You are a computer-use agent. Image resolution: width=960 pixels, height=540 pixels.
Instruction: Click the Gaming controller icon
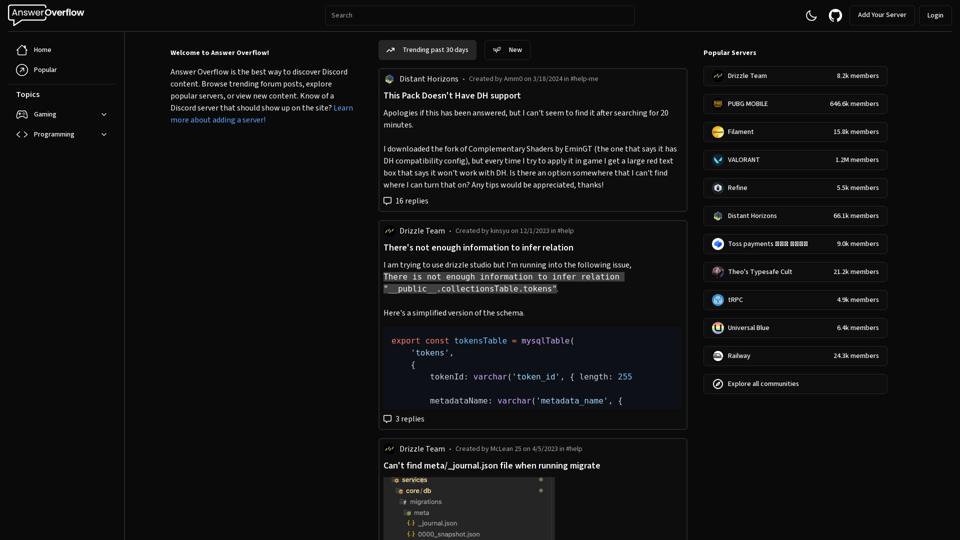[22, 114]
